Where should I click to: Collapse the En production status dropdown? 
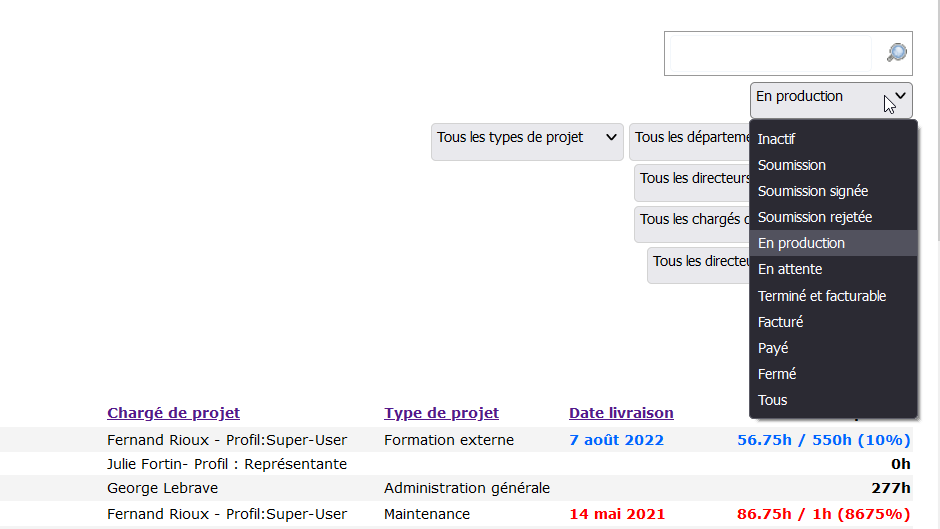point(830,98)
